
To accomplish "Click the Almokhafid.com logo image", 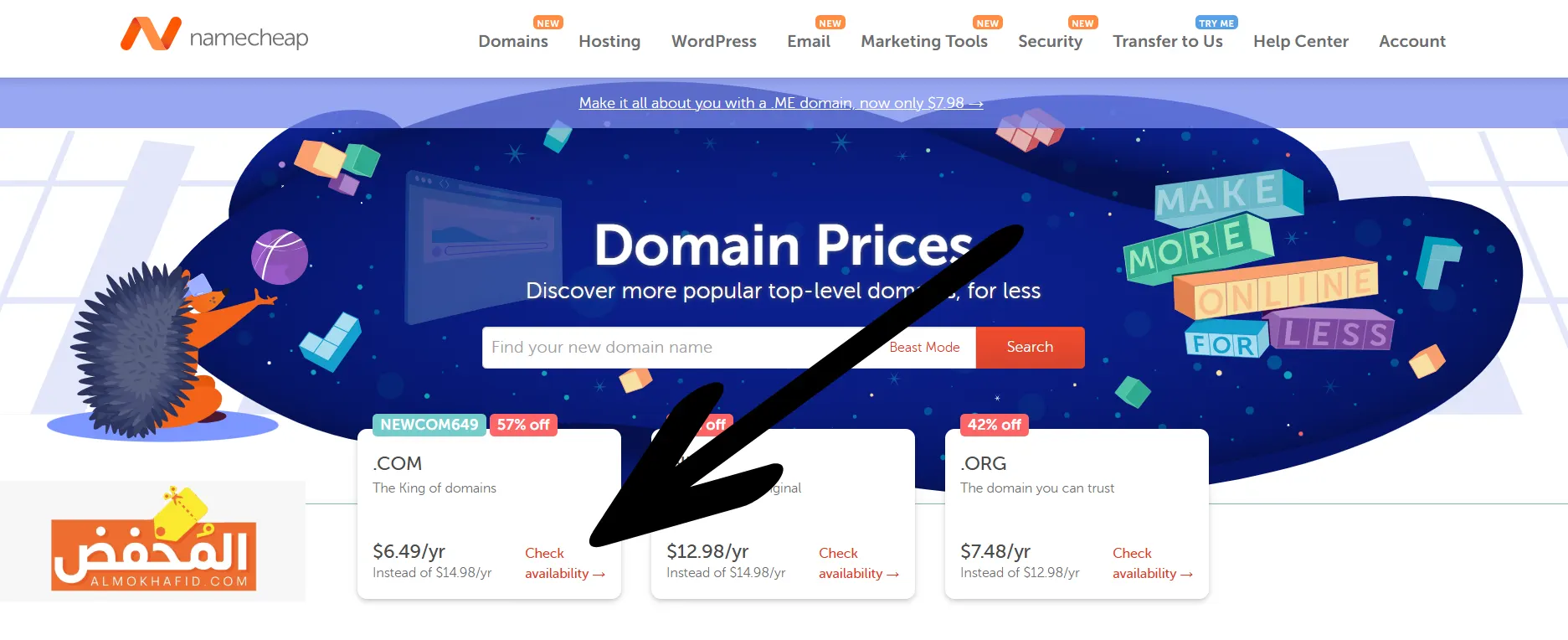I will coord(153,540).
